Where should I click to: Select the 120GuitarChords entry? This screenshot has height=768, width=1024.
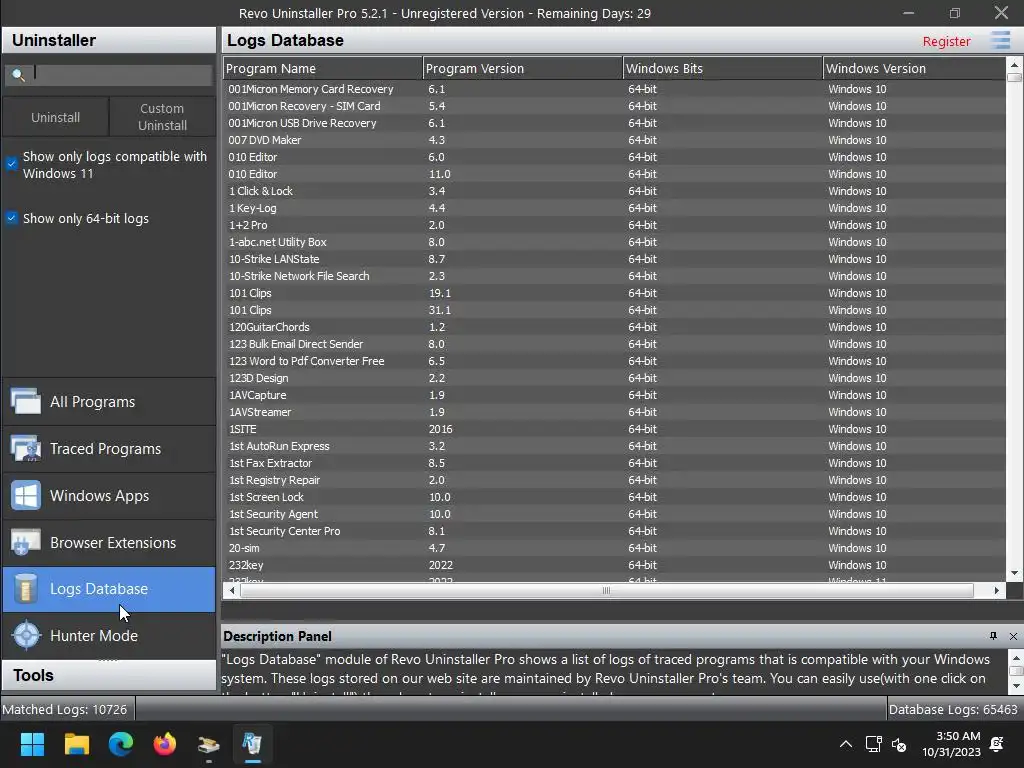(614, 327)
